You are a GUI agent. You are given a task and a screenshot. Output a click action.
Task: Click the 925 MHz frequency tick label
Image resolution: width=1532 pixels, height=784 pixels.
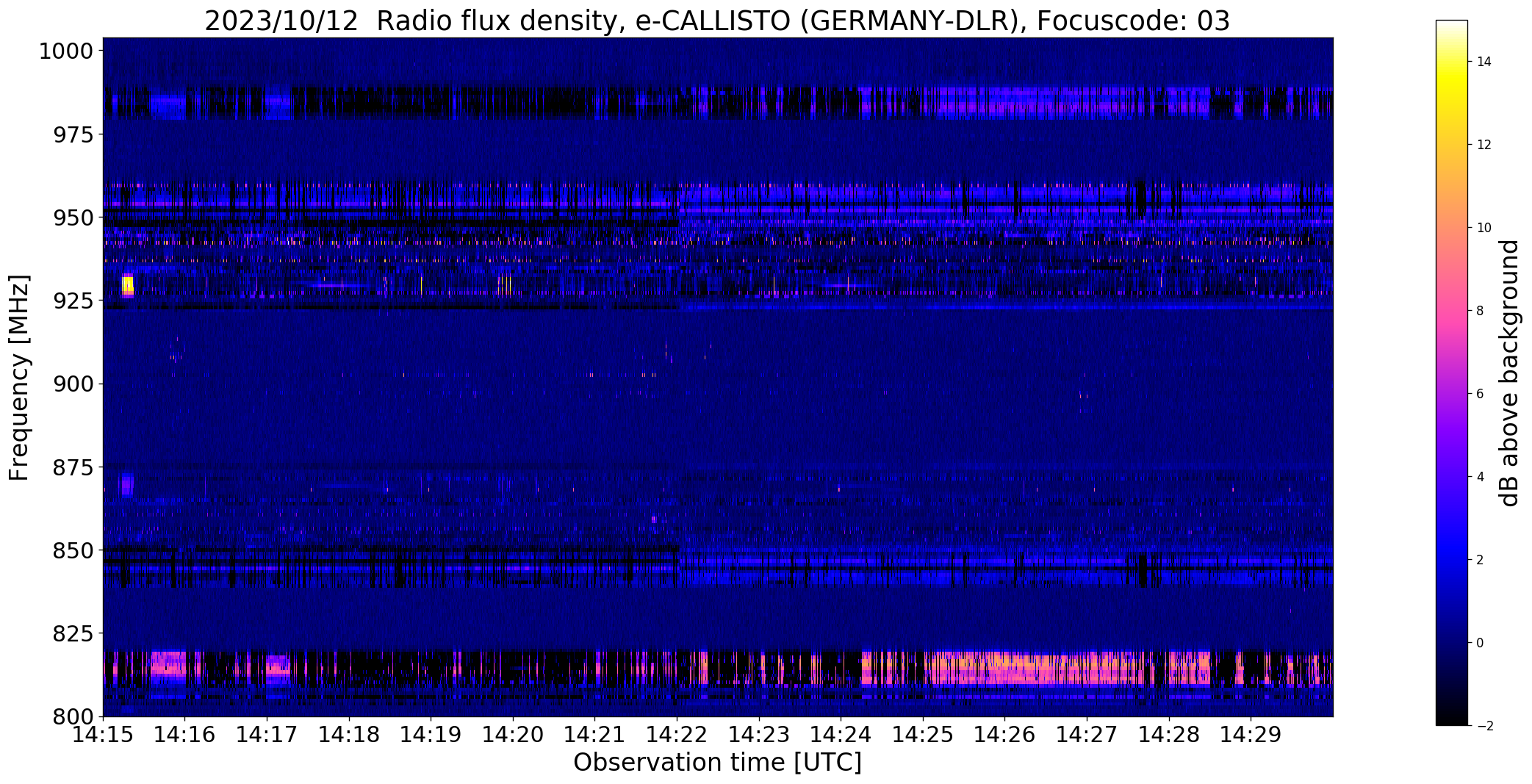pyautogui.click(x=73, y=301)
